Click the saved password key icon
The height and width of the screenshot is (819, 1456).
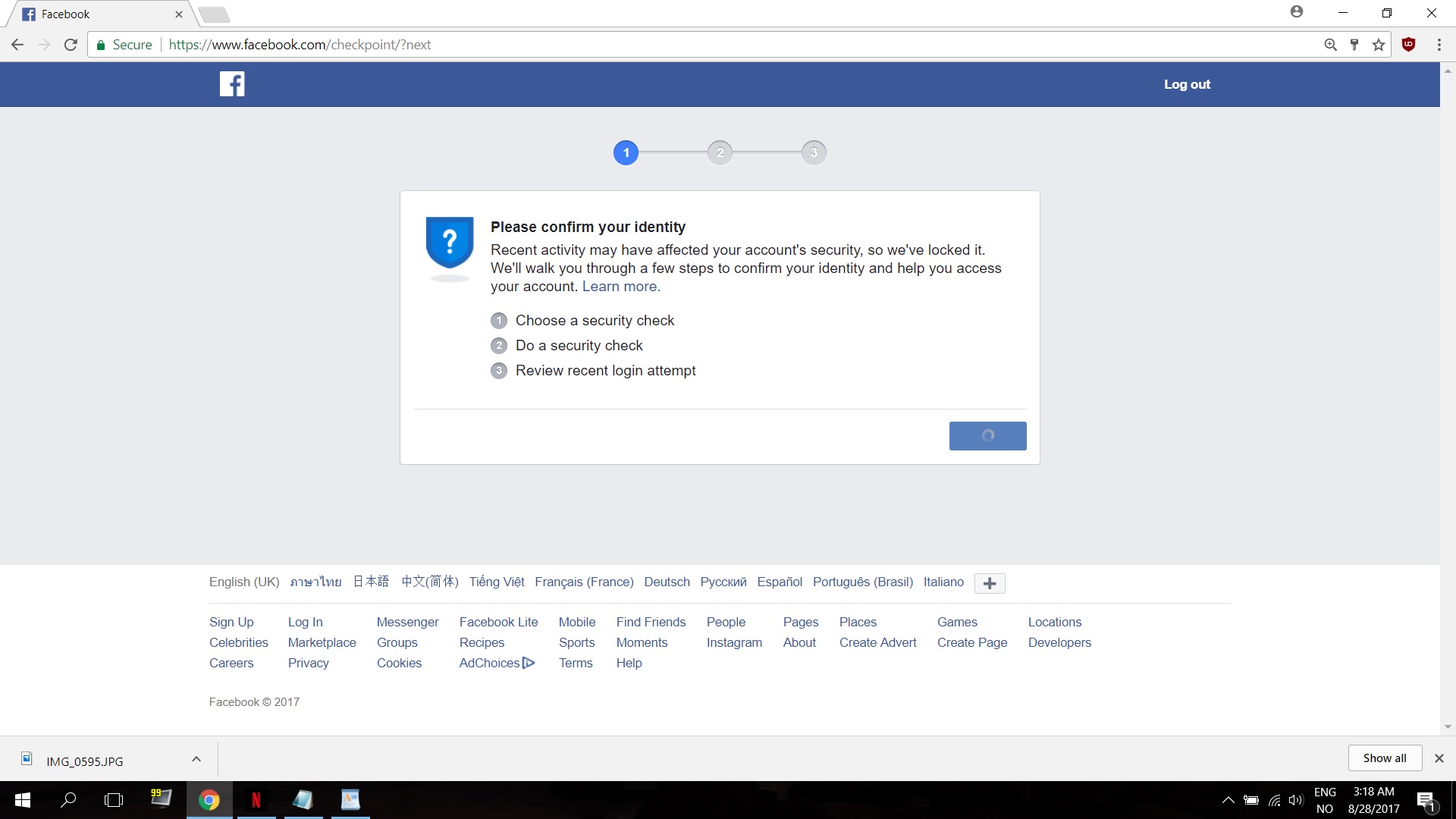click(x=1354, y=45)
